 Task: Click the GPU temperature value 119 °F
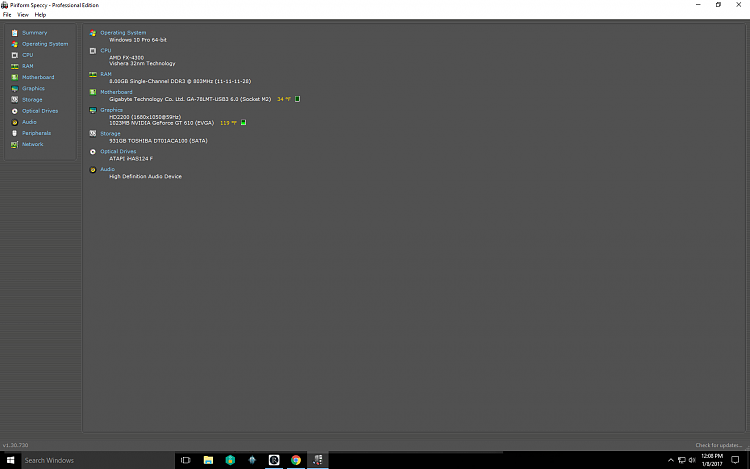click(228, 123)
